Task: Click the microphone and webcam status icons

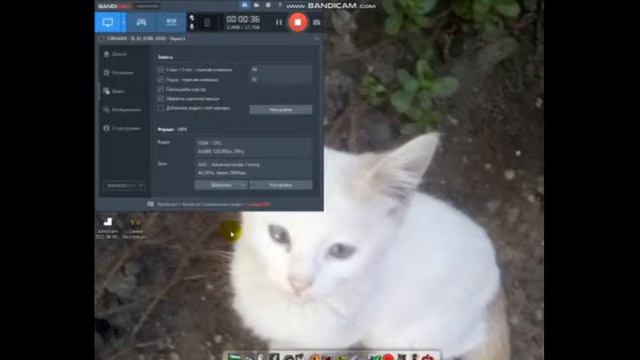Action: (x=192, y=22)
